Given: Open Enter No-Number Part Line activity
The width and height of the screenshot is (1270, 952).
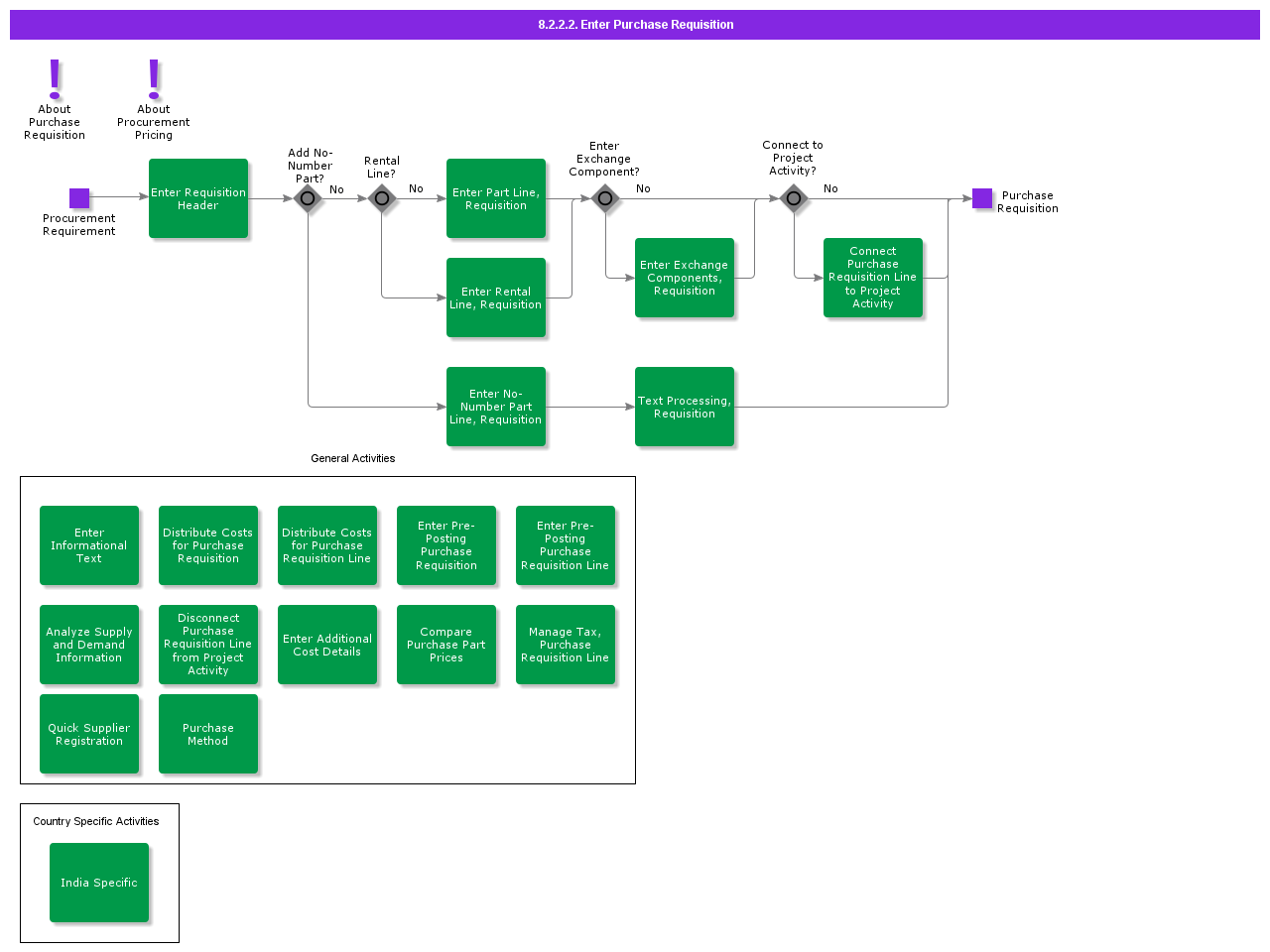Looking at the screenshot, I should pyautogui.click(x=496, y=407).
